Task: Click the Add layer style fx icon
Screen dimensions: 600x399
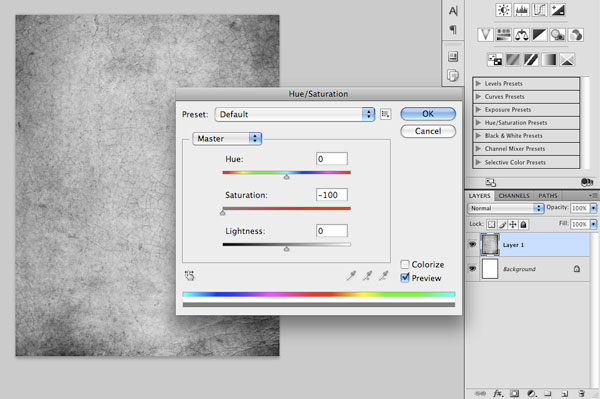Action: tap(498, 393)
